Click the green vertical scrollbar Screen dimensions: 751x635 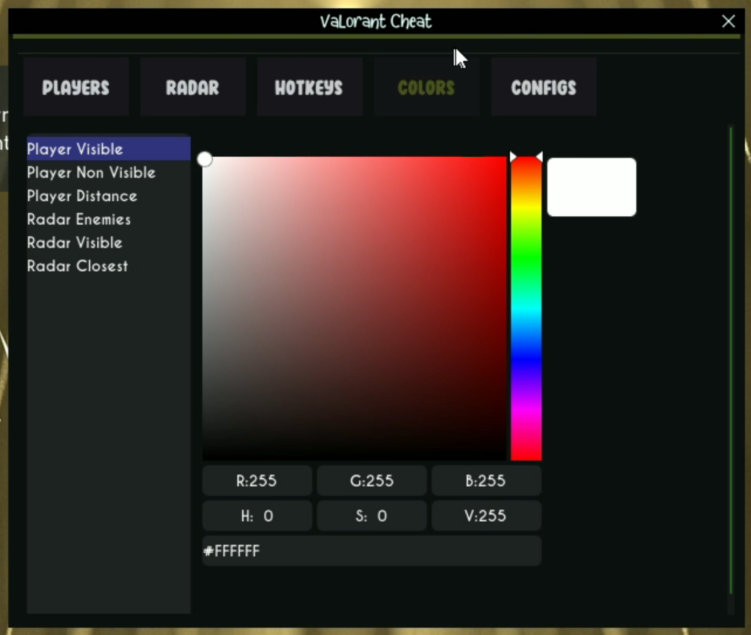(x=731, y=360)
